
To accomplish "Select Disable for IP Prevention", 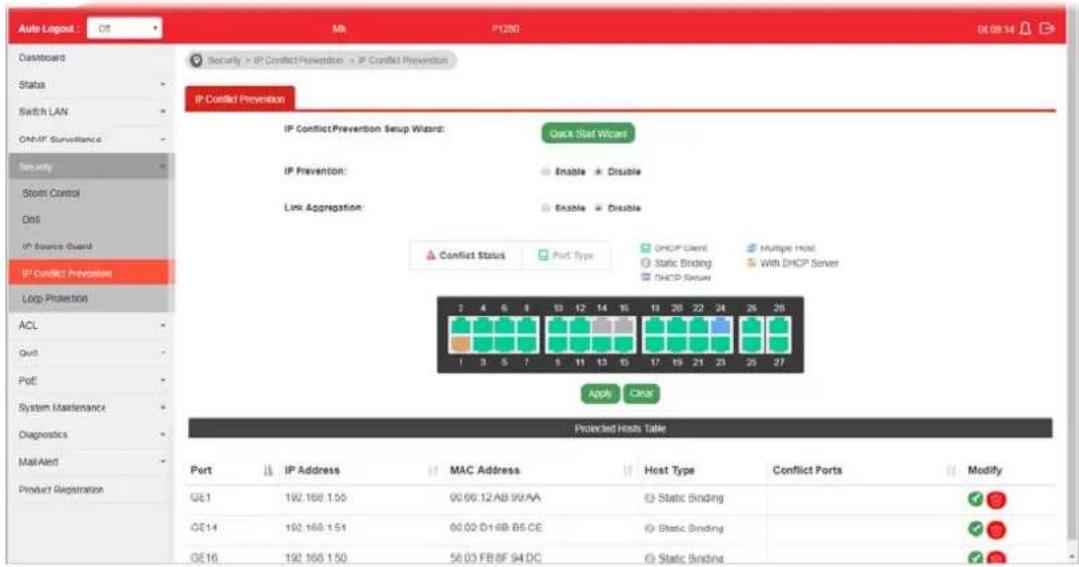I will [599, 171].
